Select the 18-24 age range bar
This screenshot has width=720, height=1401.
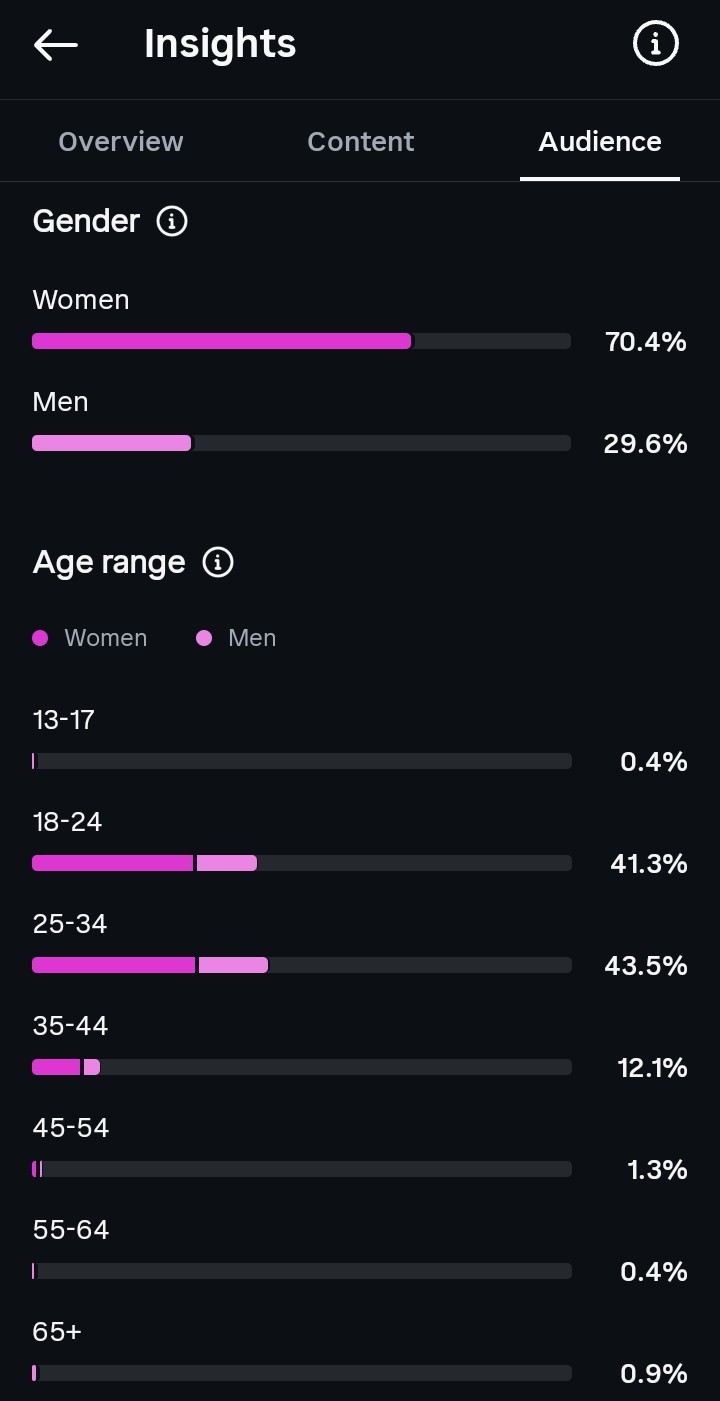[x=302, y=863]
